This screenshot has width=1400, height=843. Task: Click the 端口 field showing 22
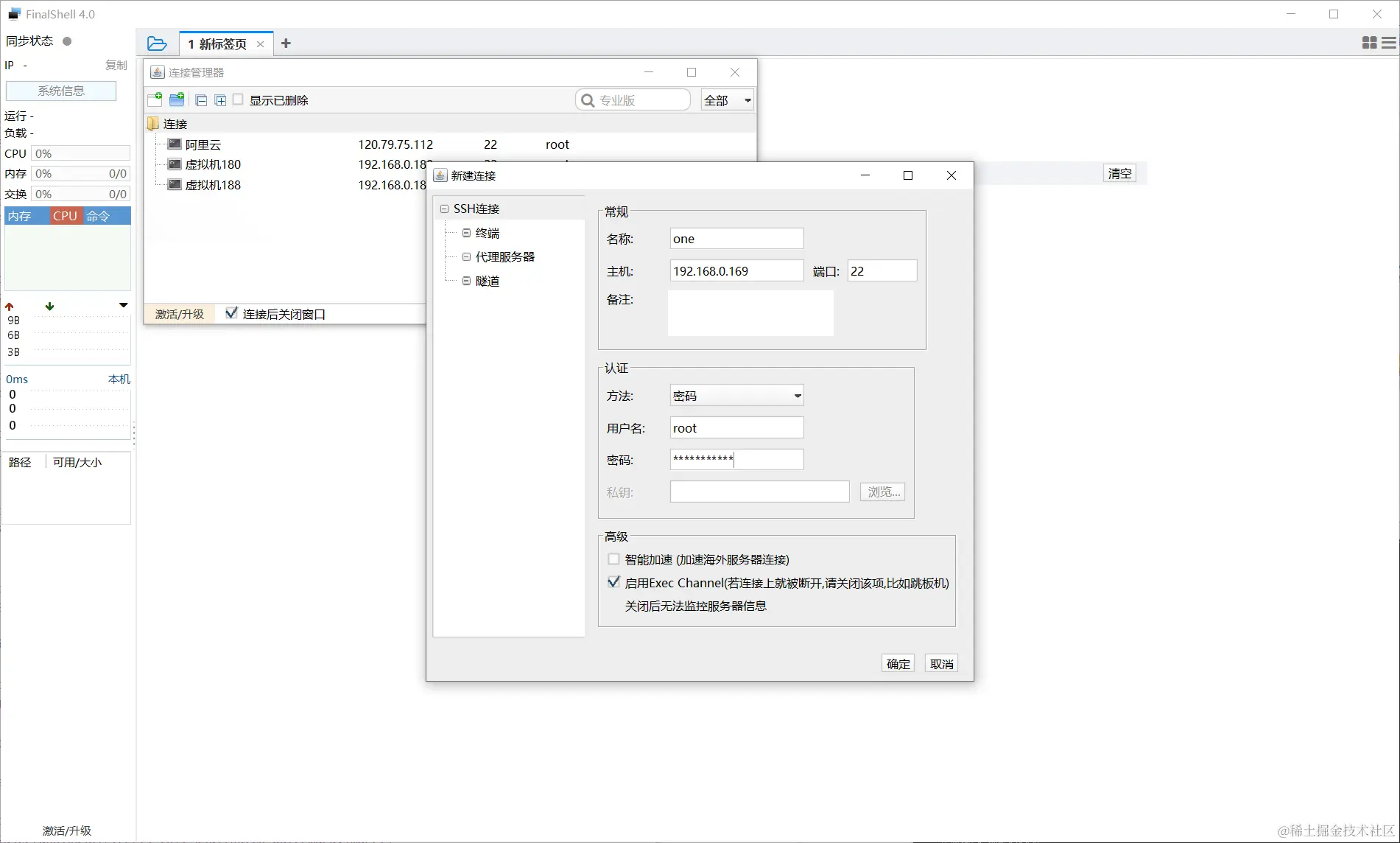(882, 271)
